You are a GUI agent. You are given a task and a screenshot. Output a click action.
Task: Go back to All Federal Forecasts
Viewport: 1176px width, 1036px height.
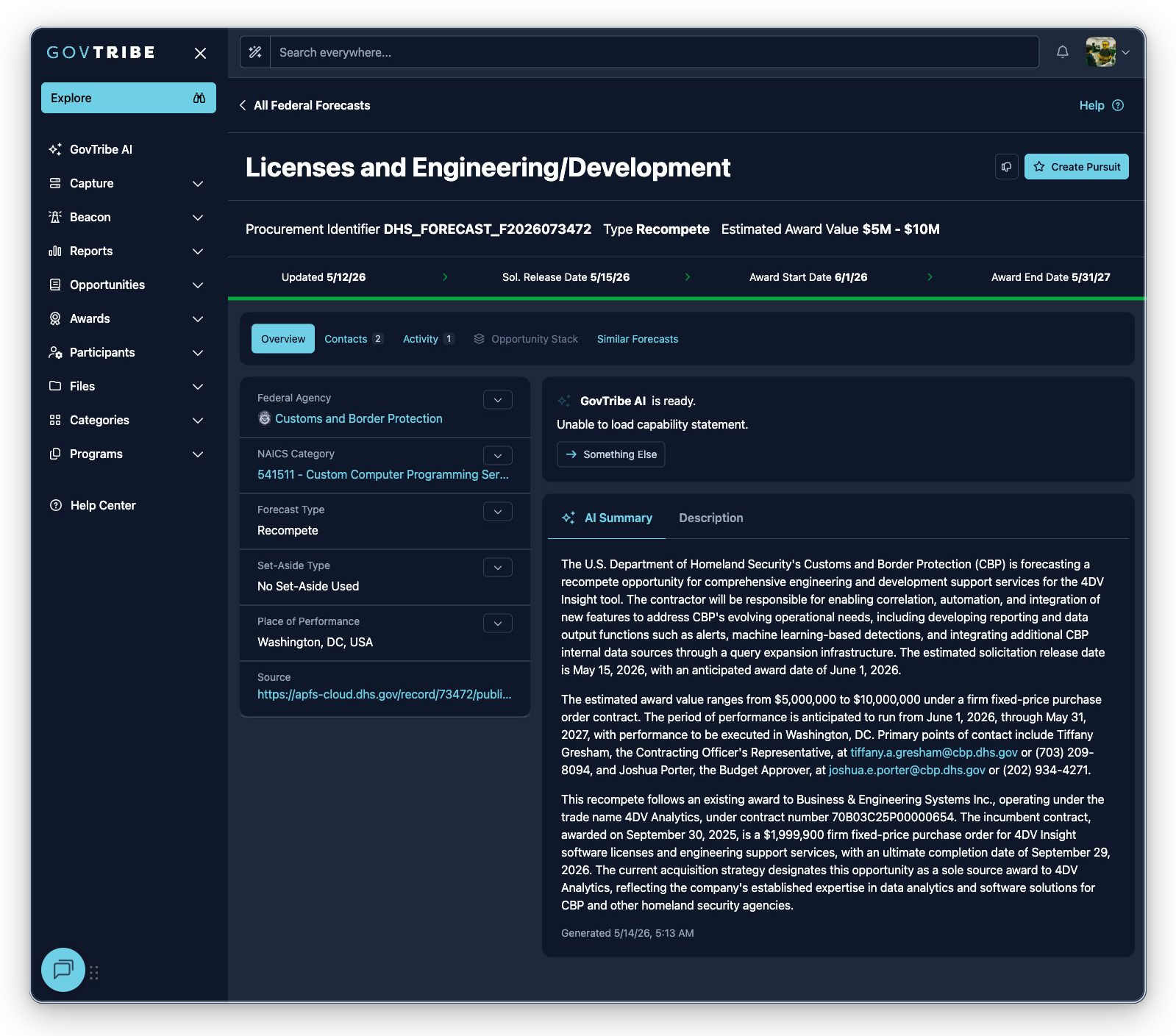(304, 105)
